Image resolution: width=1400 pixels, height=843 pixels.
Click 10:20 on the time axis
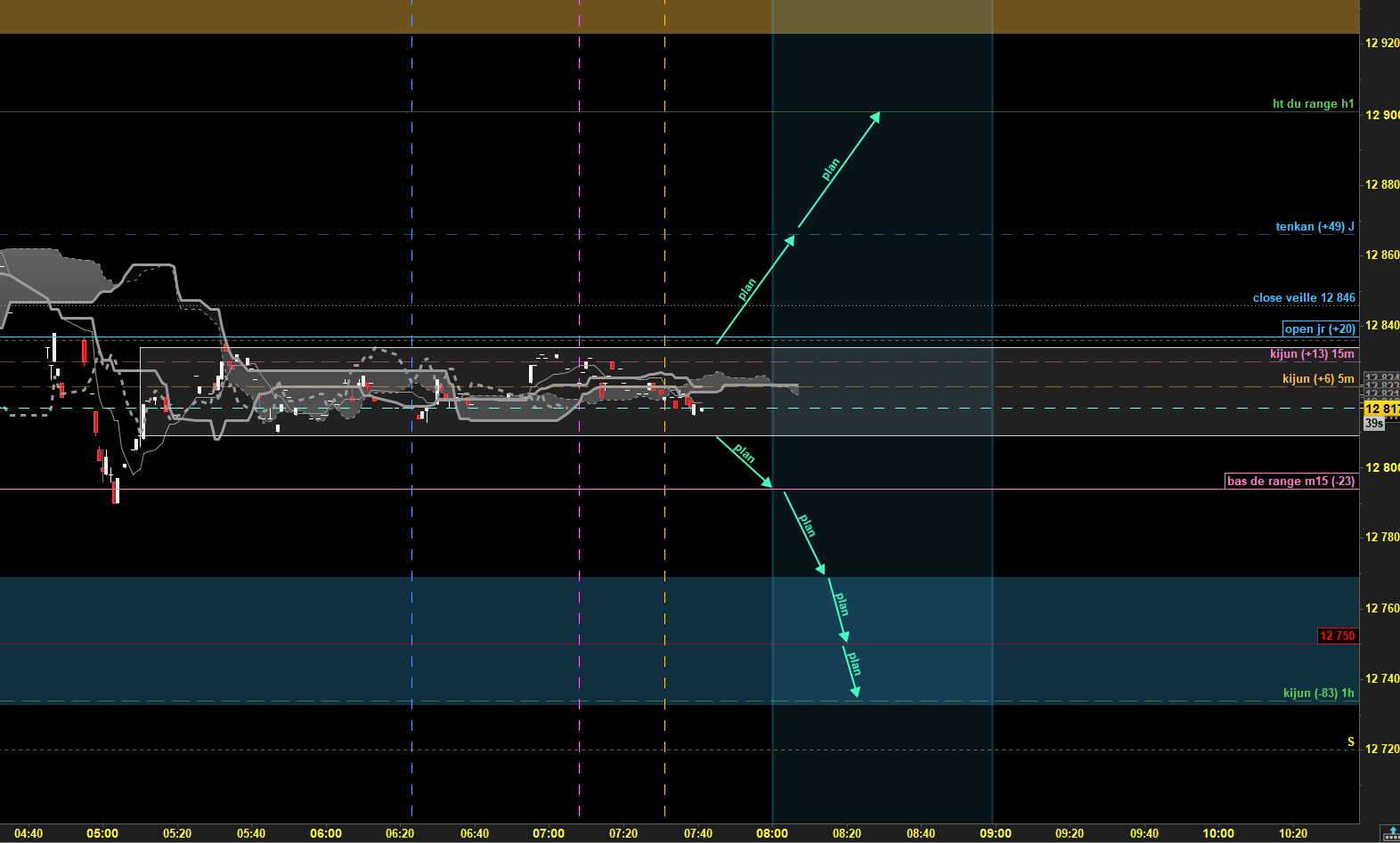pos(1293,833)
